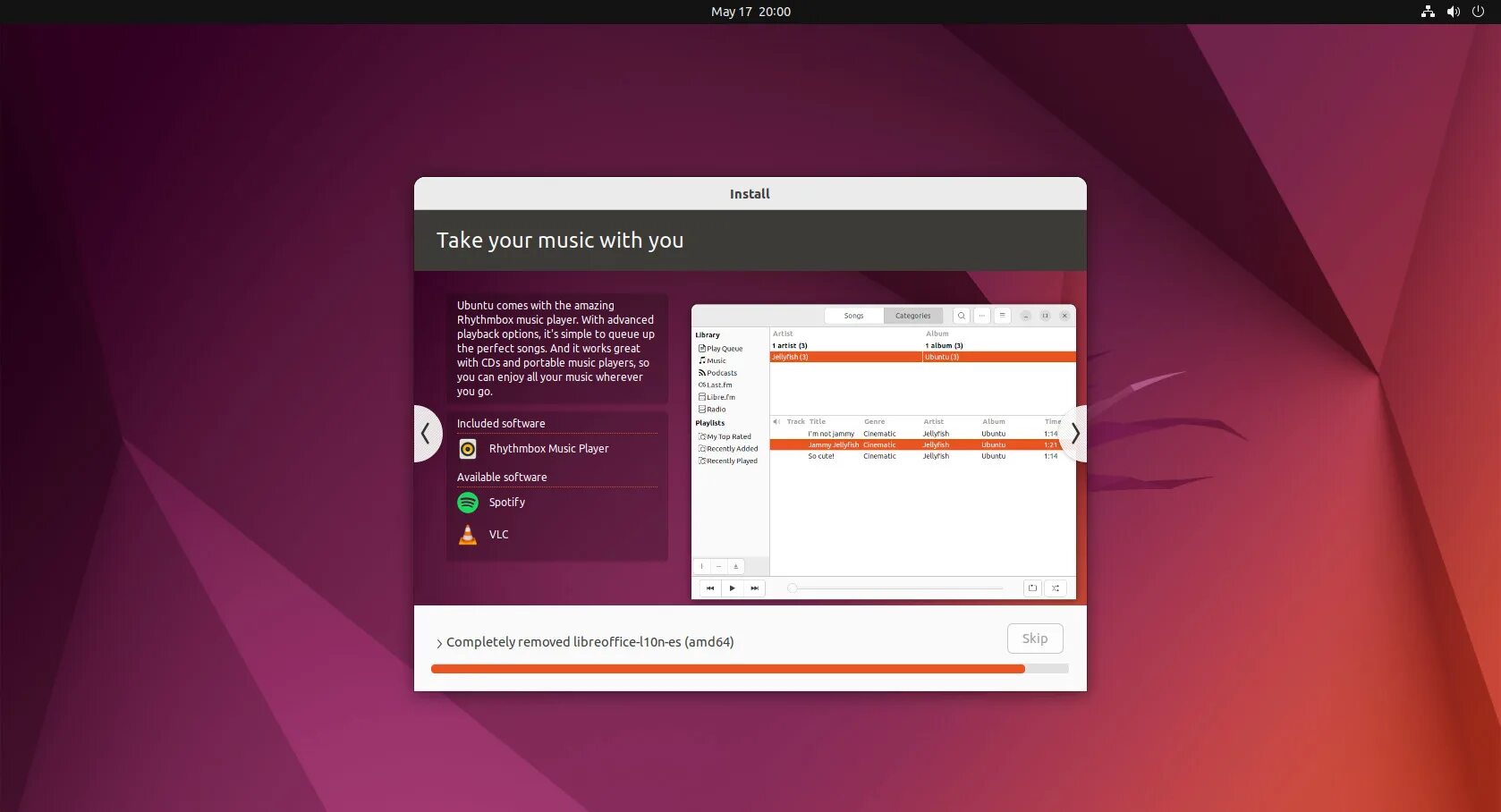Click the 'Rhythmbox Music Player' label

tap(548, 449)
